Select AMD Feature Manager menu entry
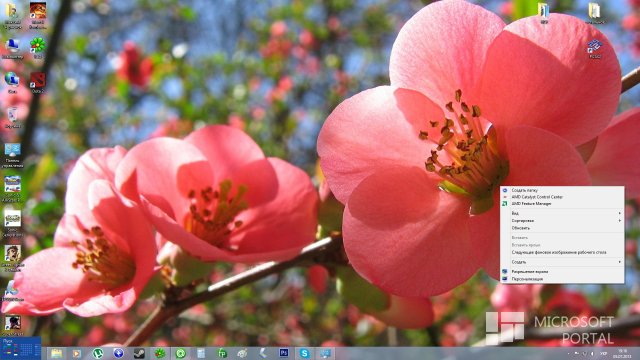The image size is (640, 360). [x=531, y=203]
